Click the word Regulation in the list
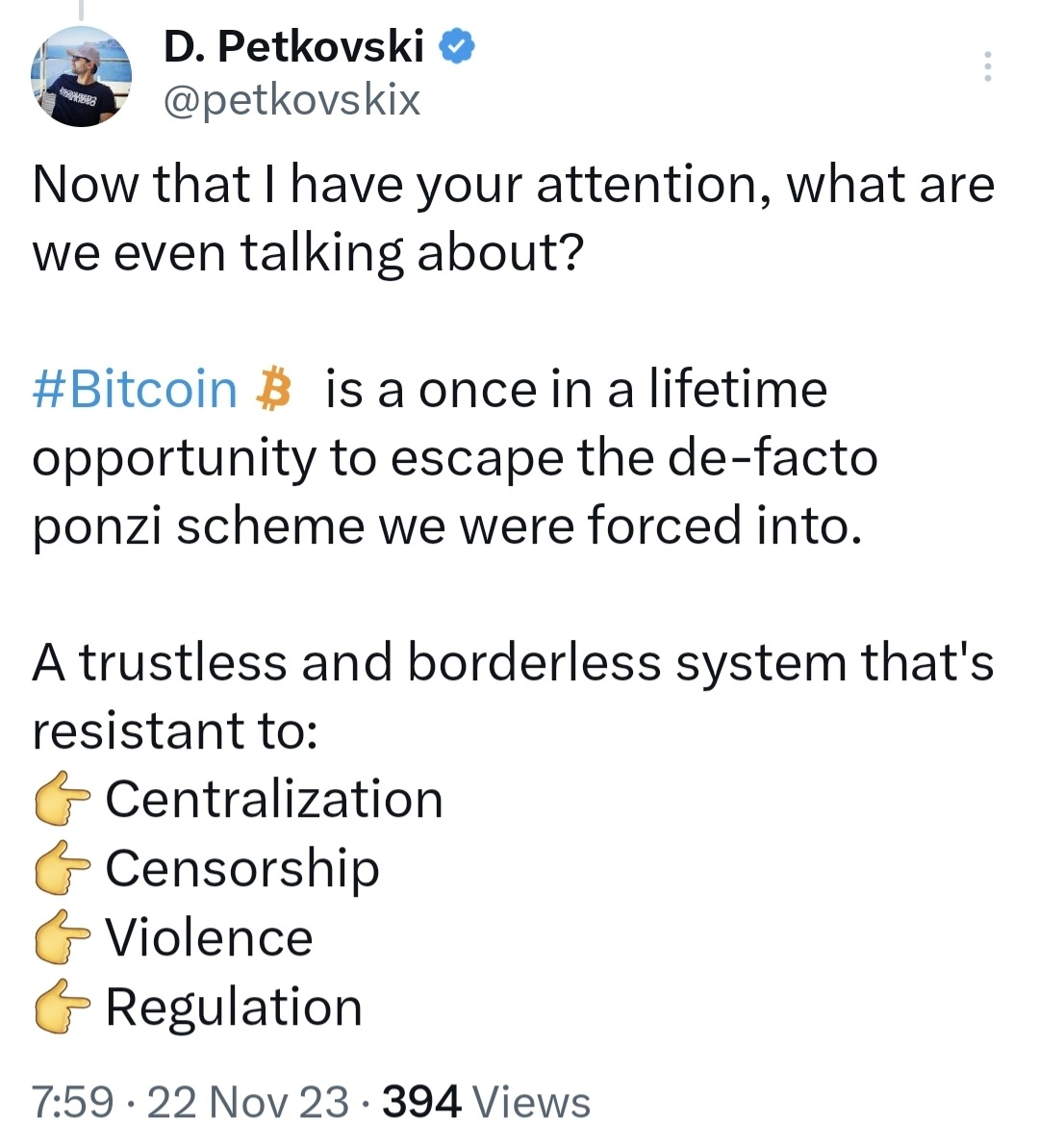 pyautogui.click(x=235, y=1007)
